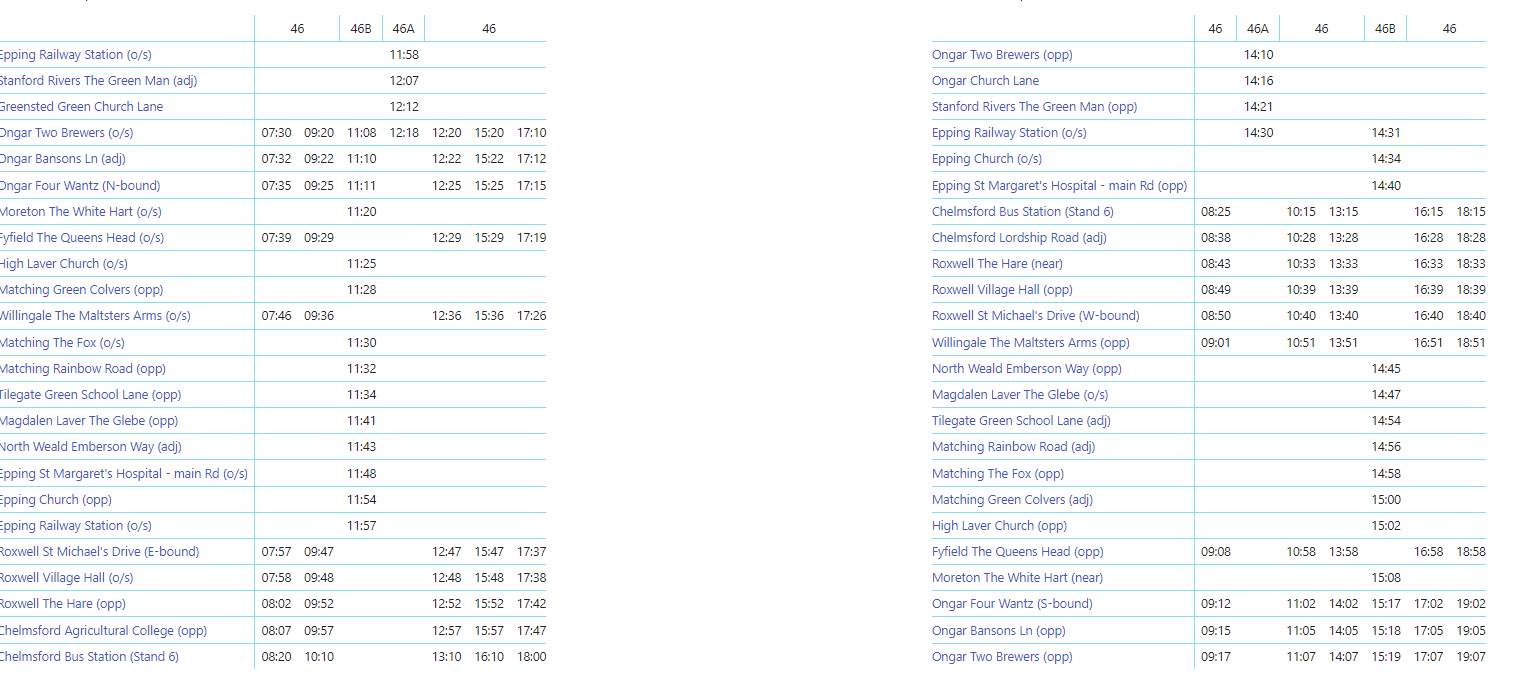This screenshot has width=1538, height=681.
Task: Open Ongar Bansons Ln (adj) stop page
Action: 62,159
